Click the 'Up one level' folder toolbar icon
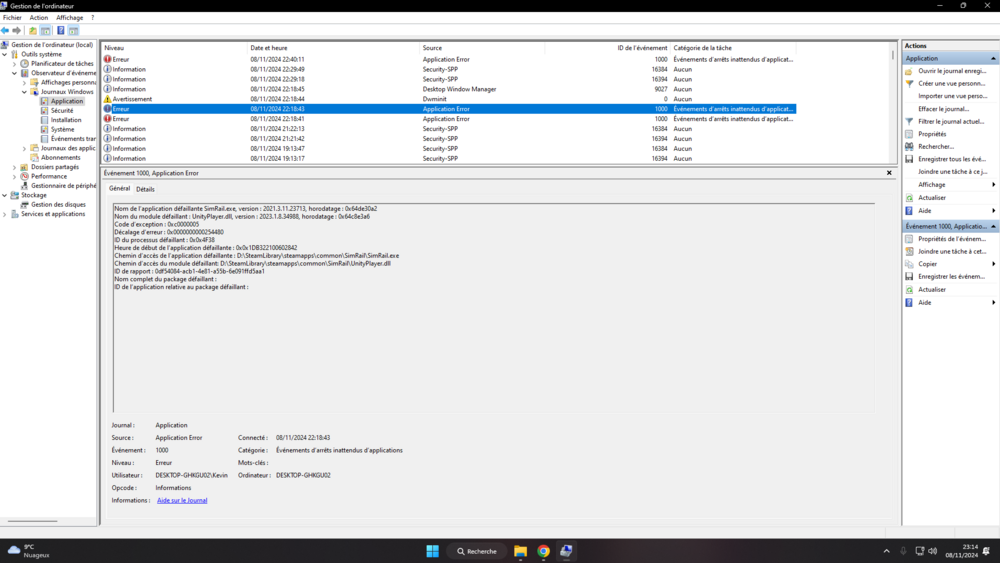Viewport: 1000px width, 563px height. point(33,31)
